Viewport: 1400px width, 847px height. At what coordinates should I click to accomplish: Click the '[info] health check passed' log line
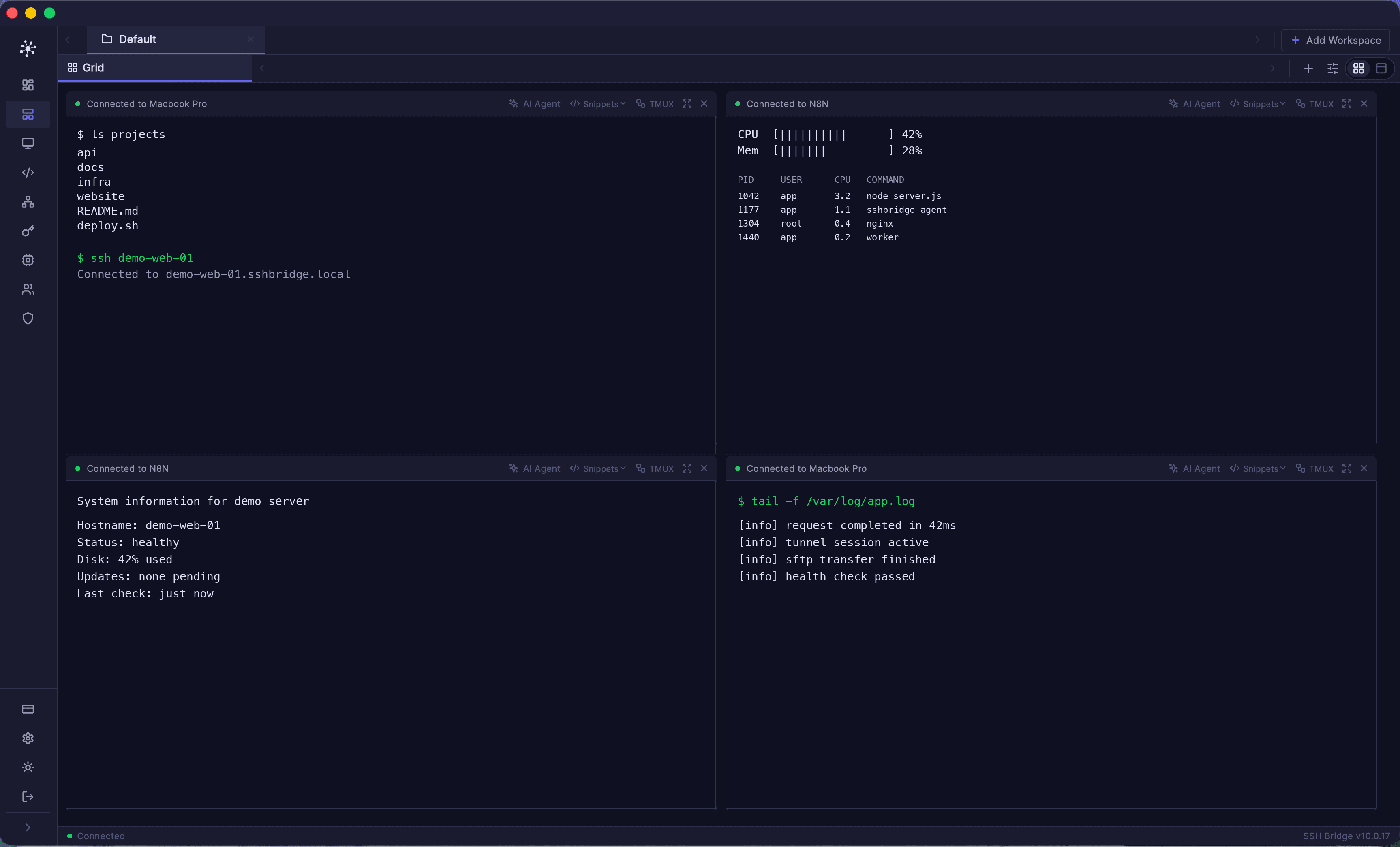coord(826,577)
